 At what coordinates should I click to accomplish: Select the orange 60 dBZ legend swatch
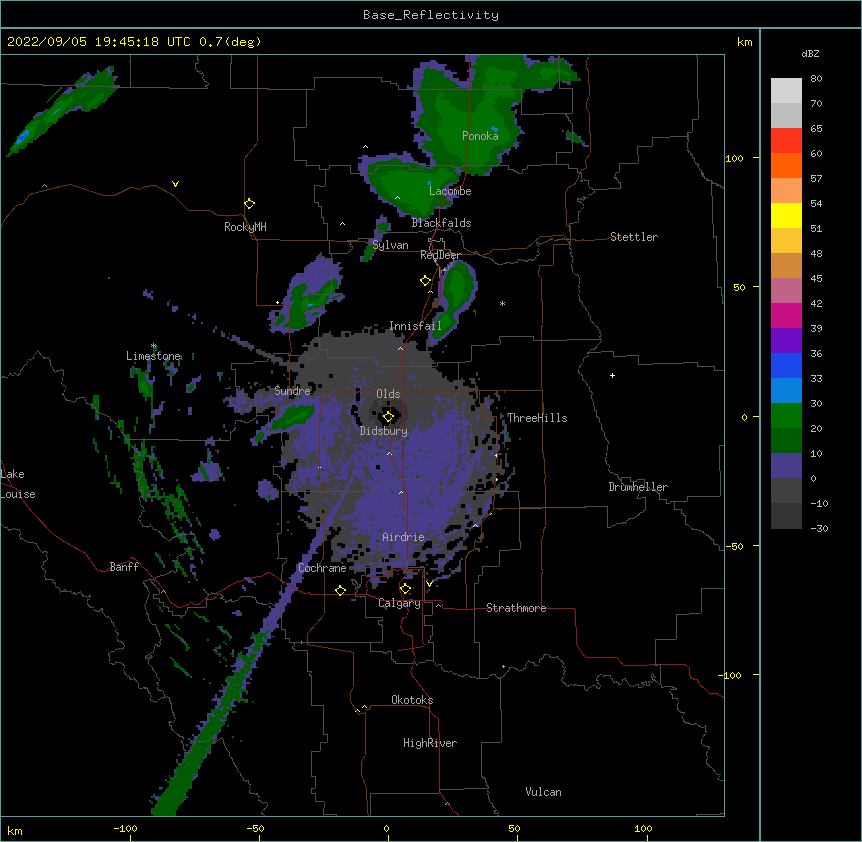pyautogui.click(x=786, y=165)
